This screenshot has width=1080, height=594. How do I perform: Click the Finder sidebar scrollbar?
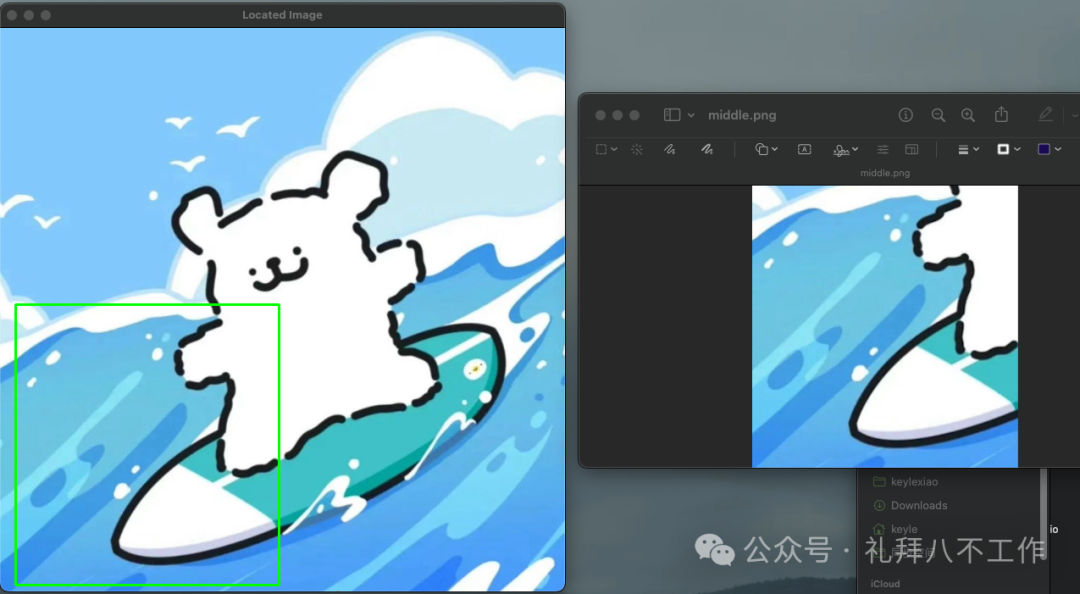(1044, 513)
